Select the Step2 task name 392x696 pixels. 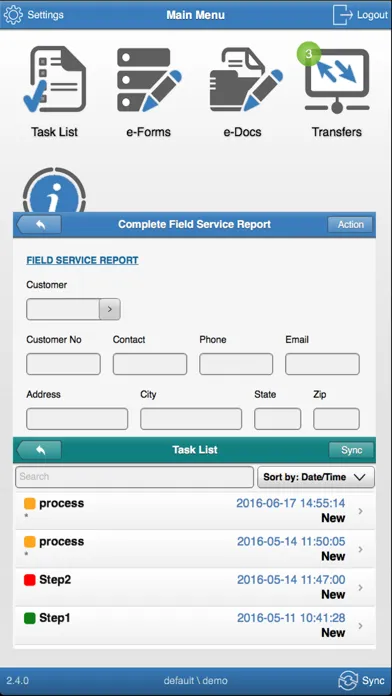[55, 580]
